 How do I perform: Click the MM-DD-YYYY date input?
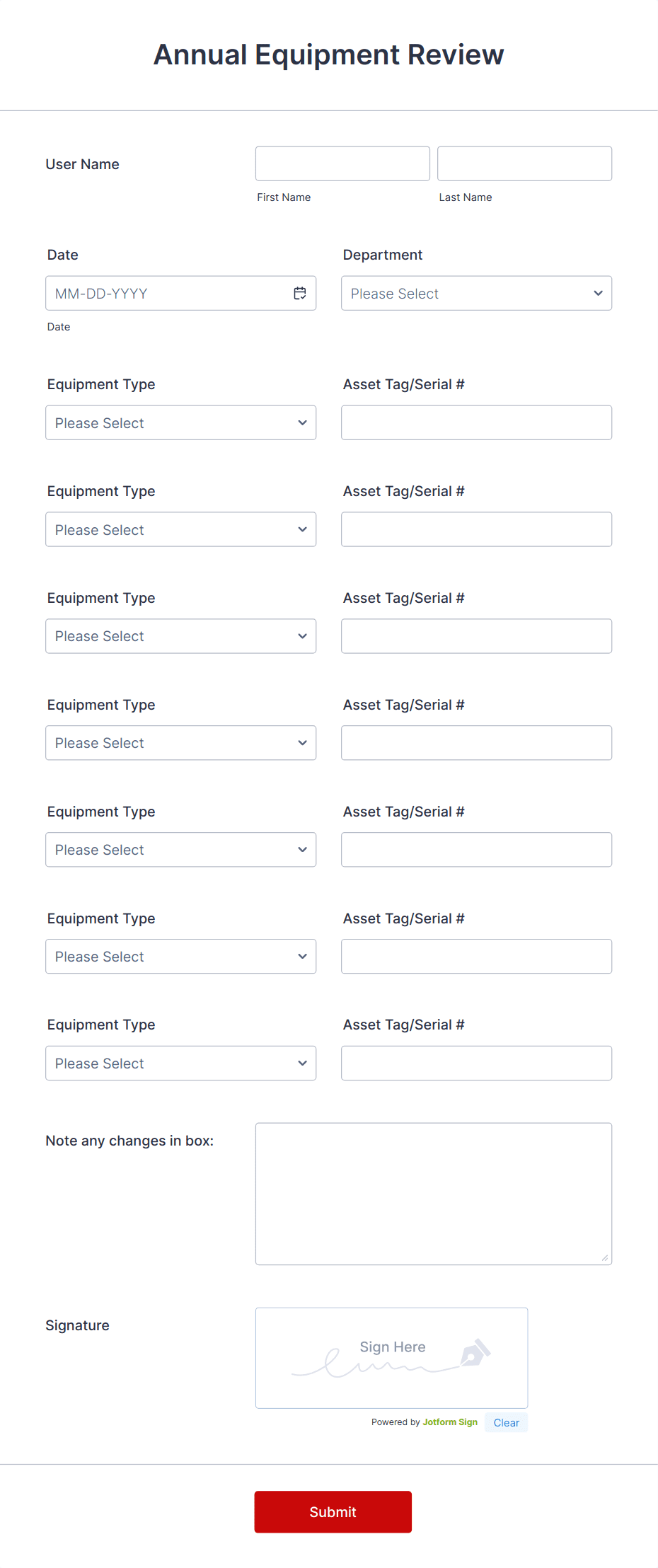tap(163, 292)
